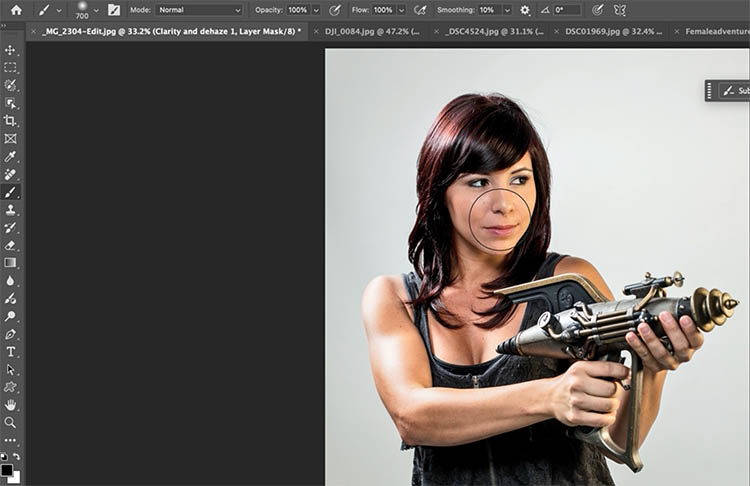Pick the Eyedropper tool
Viewport: 750px width, 486px height.
pyautogui.click(x=11, y=157)
